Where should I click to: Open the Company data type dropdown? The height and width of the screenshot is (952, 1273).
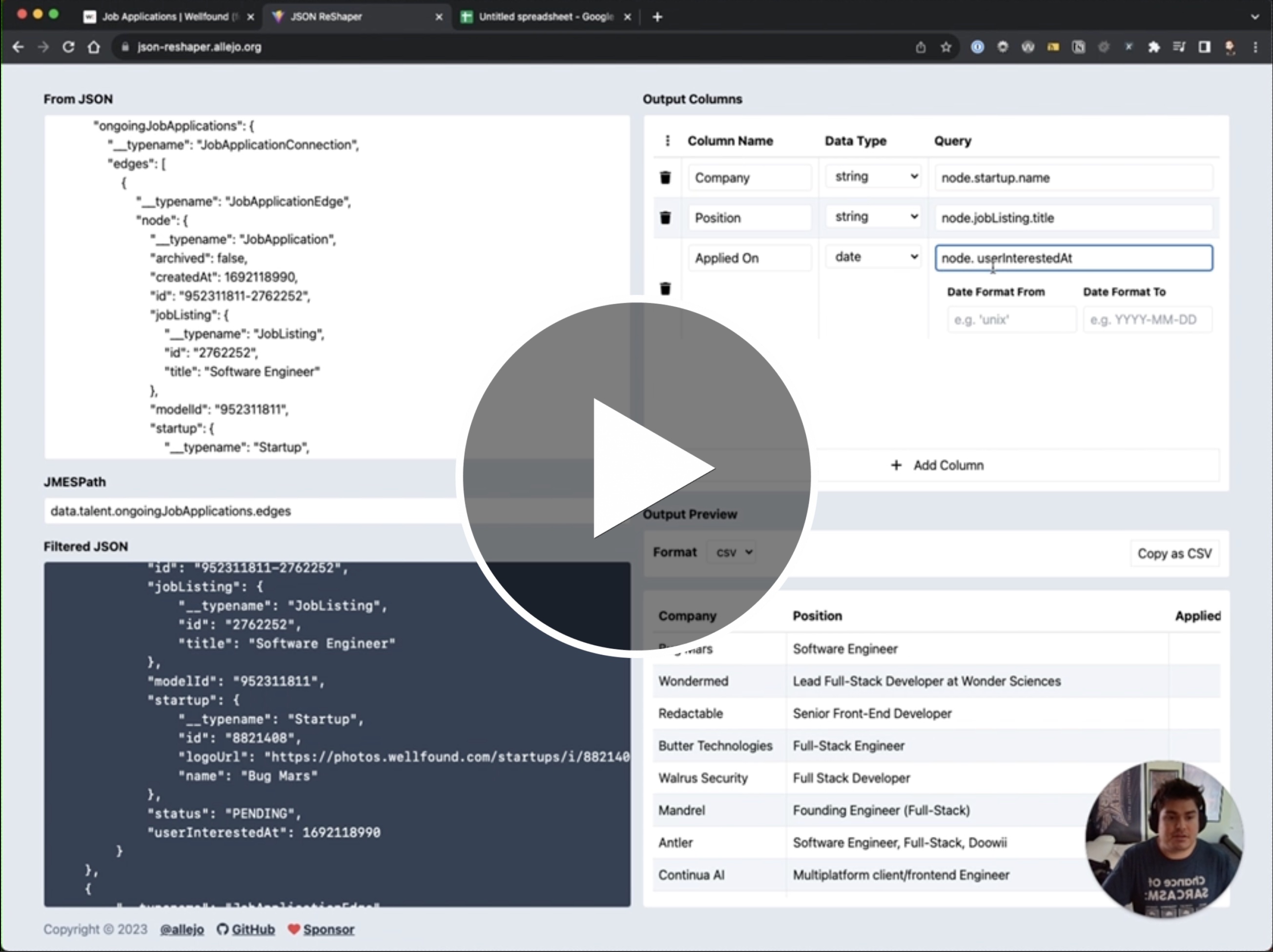(x=874, y=177)
